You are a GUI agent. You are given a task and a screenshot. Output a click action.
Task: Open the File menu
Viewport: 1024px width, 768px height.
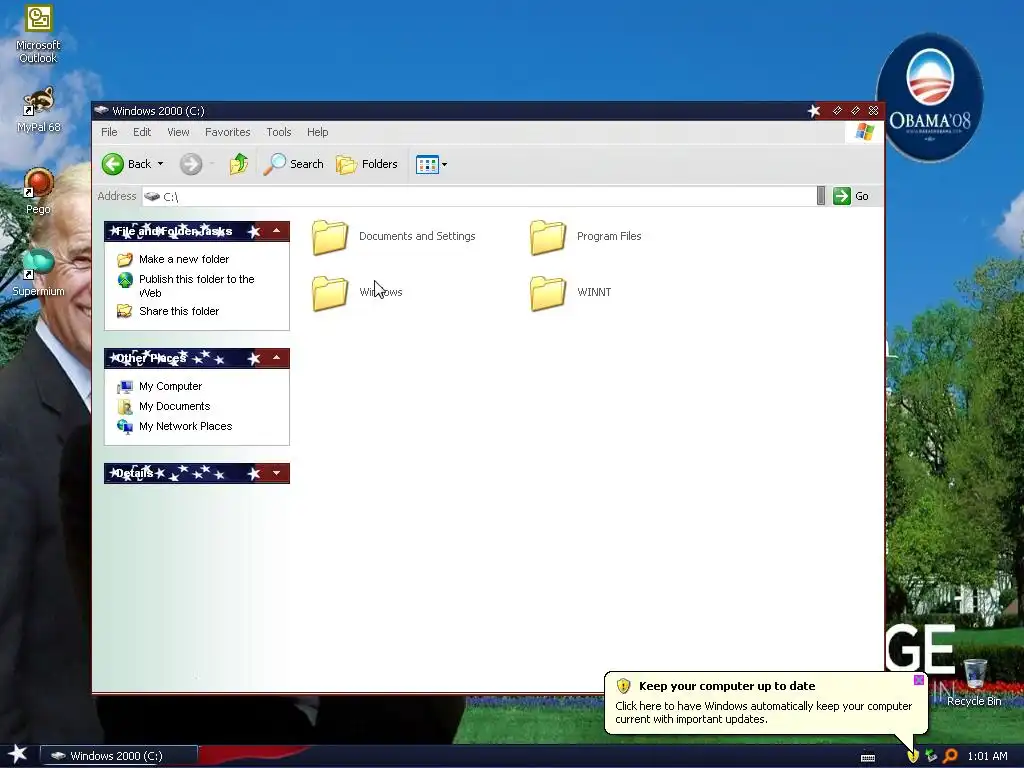pos(109,132)
